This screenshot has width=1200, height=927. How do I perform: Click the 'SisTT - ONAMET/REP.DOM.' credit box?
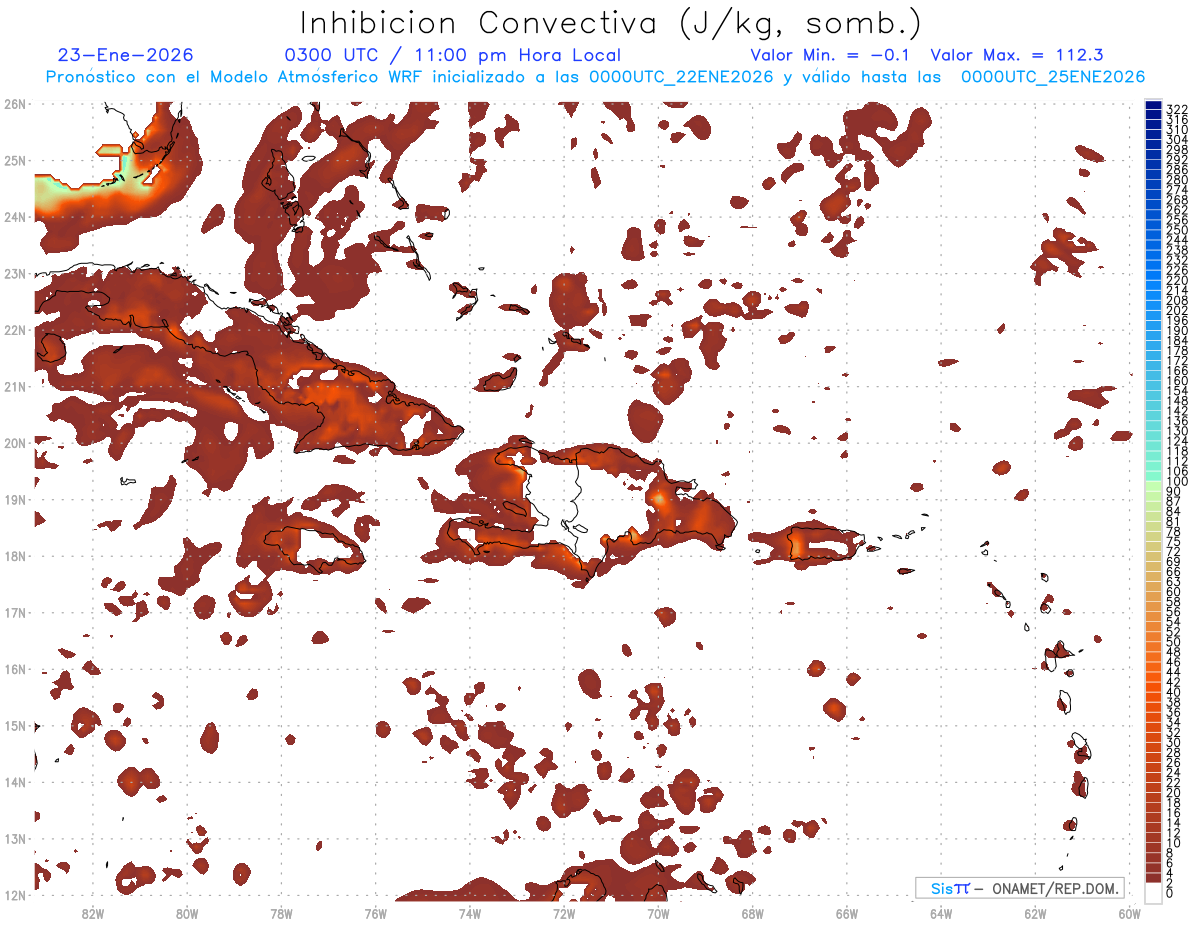[1020, 888]
